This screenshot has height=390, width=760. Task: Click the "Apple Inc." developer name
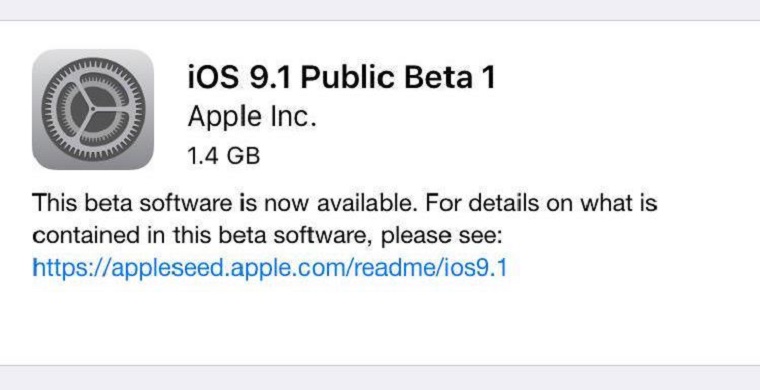click(252, 117)
